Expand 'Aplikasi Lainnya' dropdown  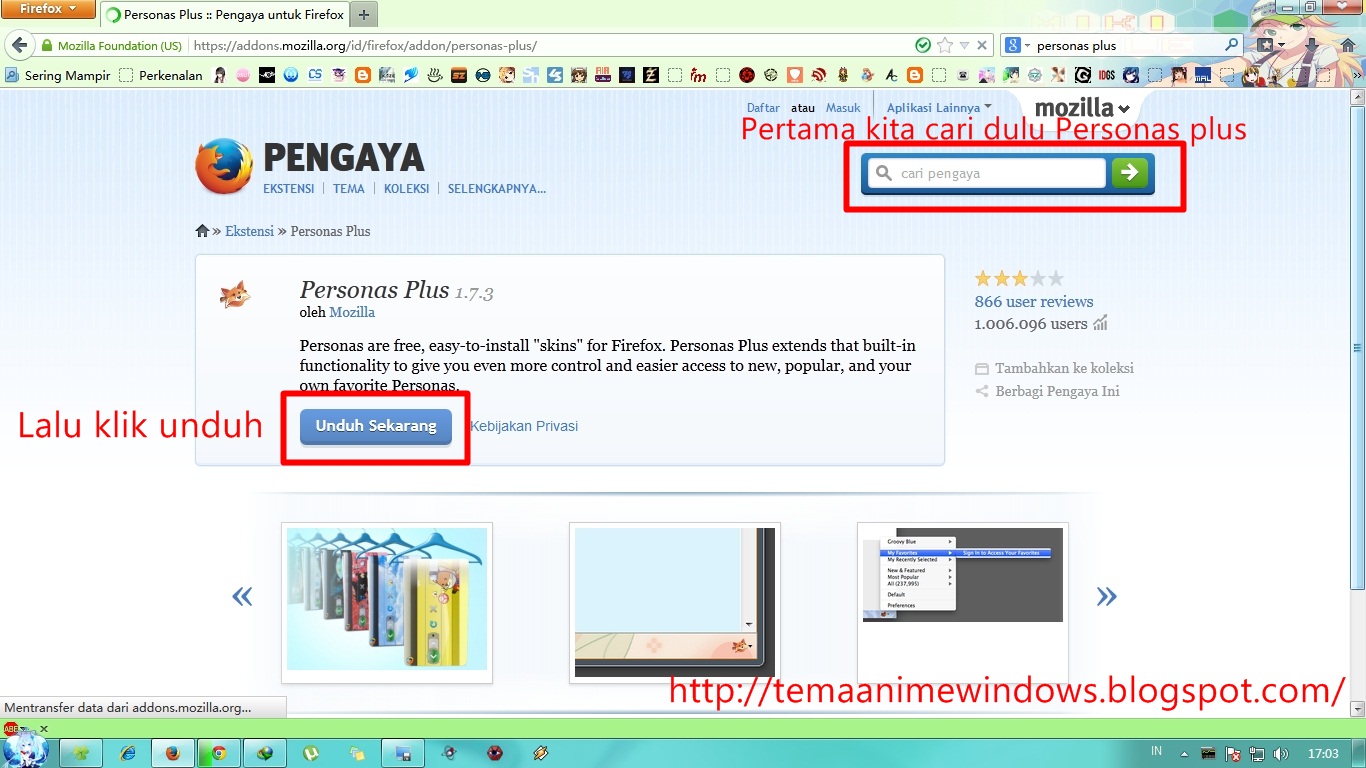939,107
